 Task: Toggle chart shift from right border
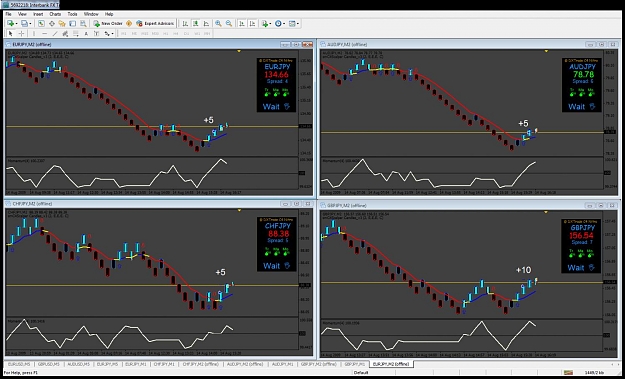tap(252, 24)
